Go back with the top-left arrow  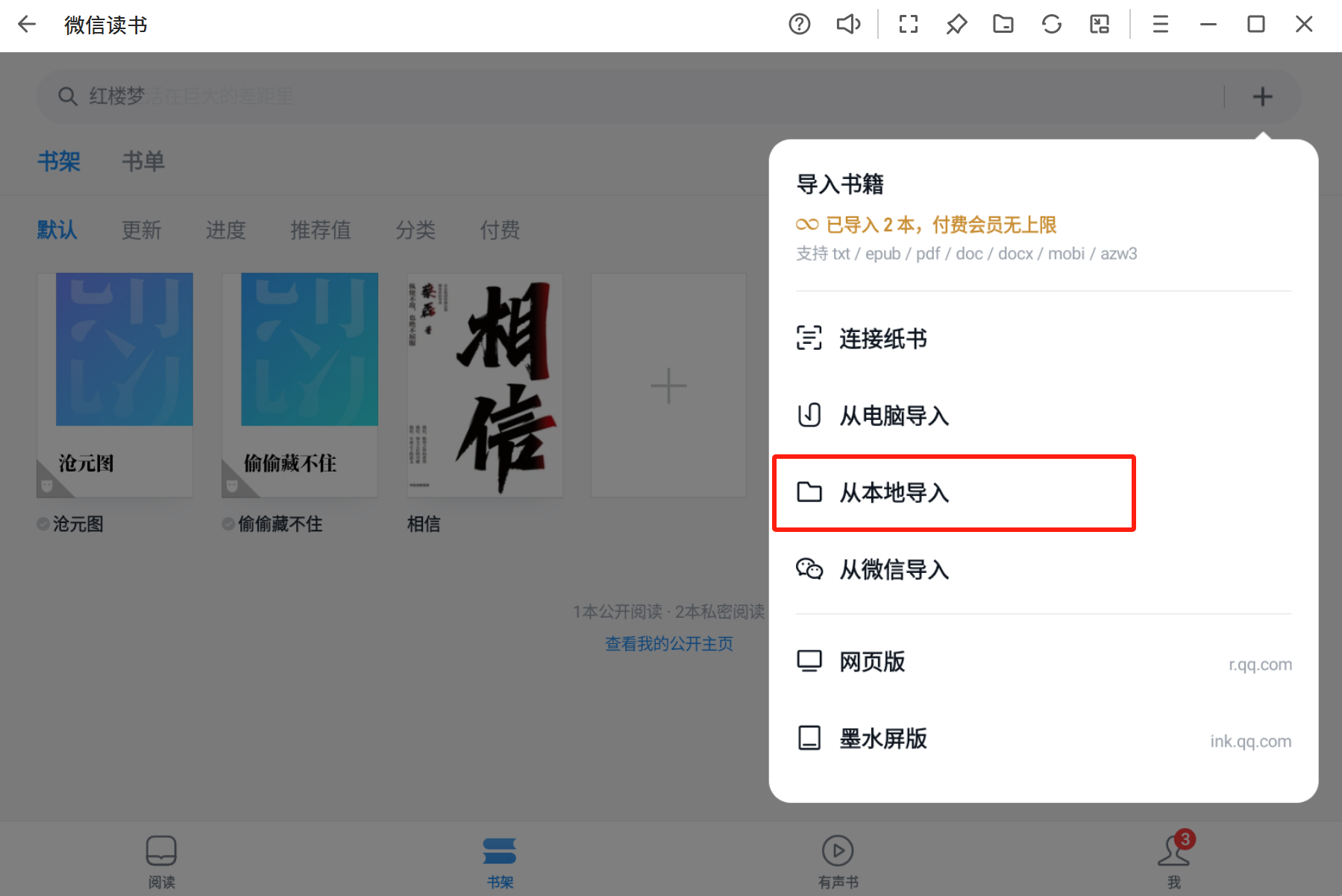click(x=27, y=25)
